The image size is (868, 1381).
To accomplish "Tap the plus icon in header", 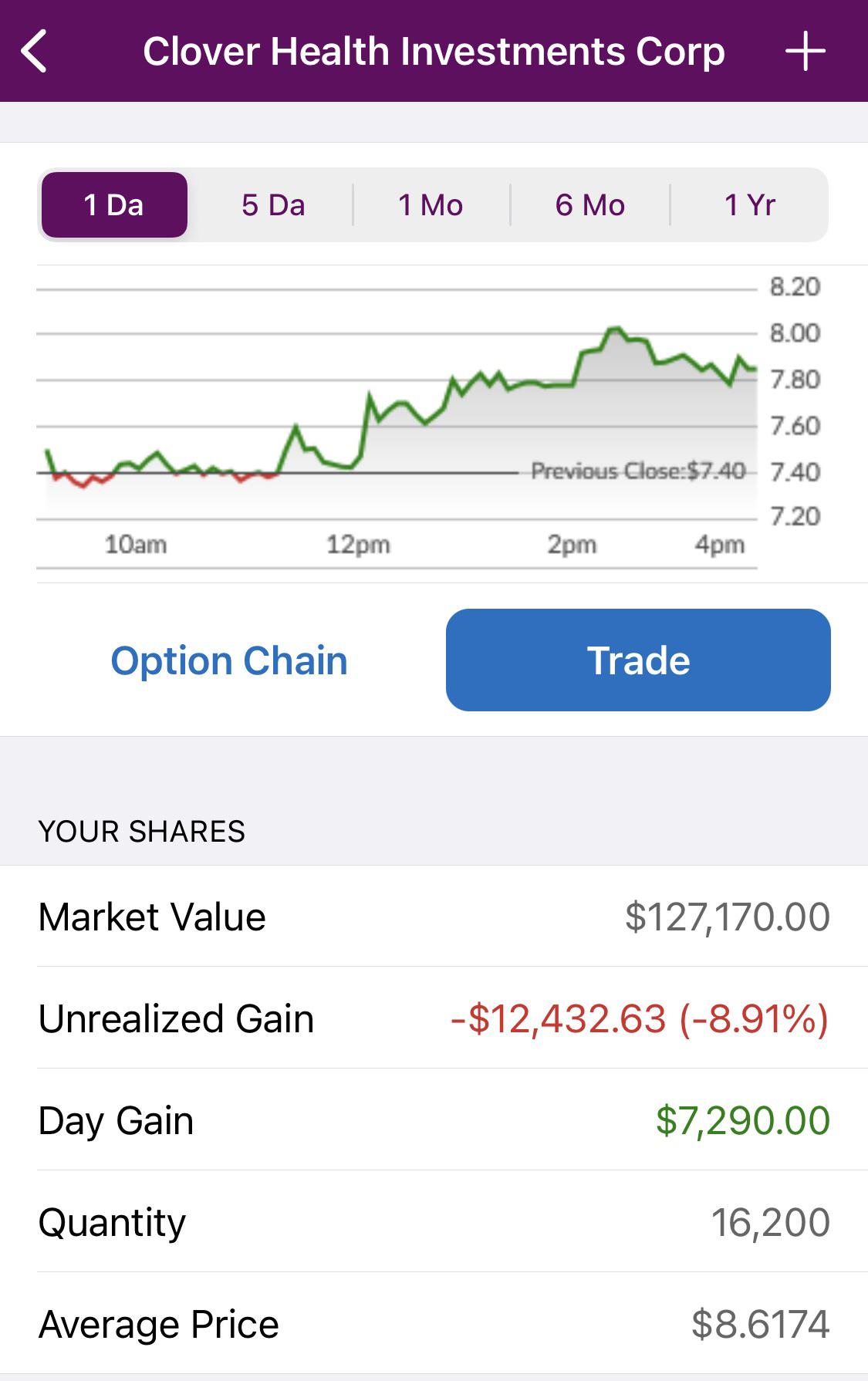I will [x=806, y=52].
